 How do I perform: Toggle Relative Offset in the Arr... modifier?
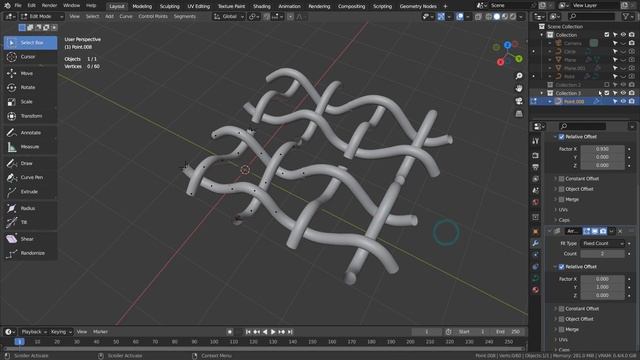pos(562,267)
